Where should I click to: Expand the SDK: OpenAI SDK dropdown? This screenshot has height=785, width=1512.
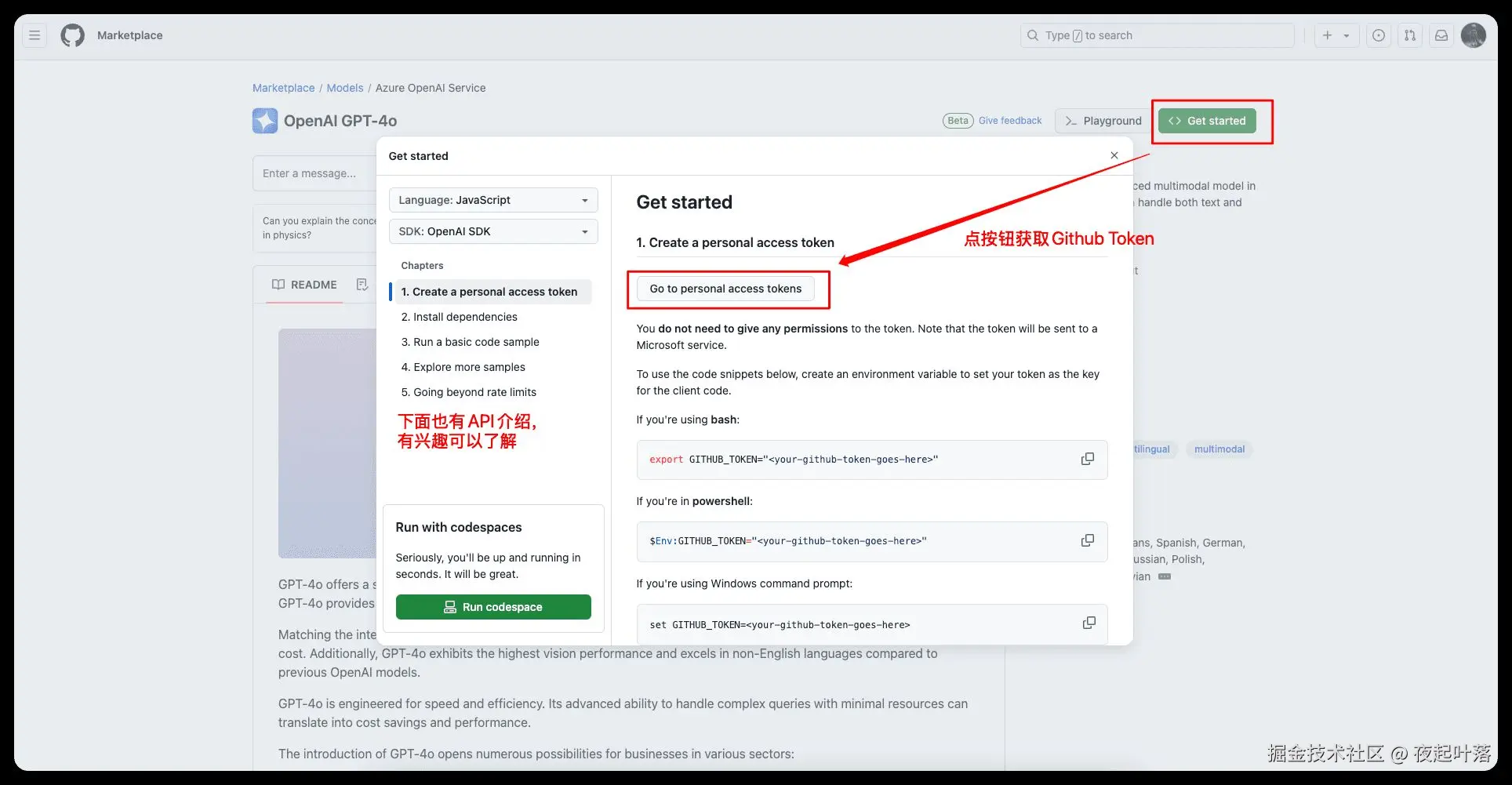pos(493,231)
